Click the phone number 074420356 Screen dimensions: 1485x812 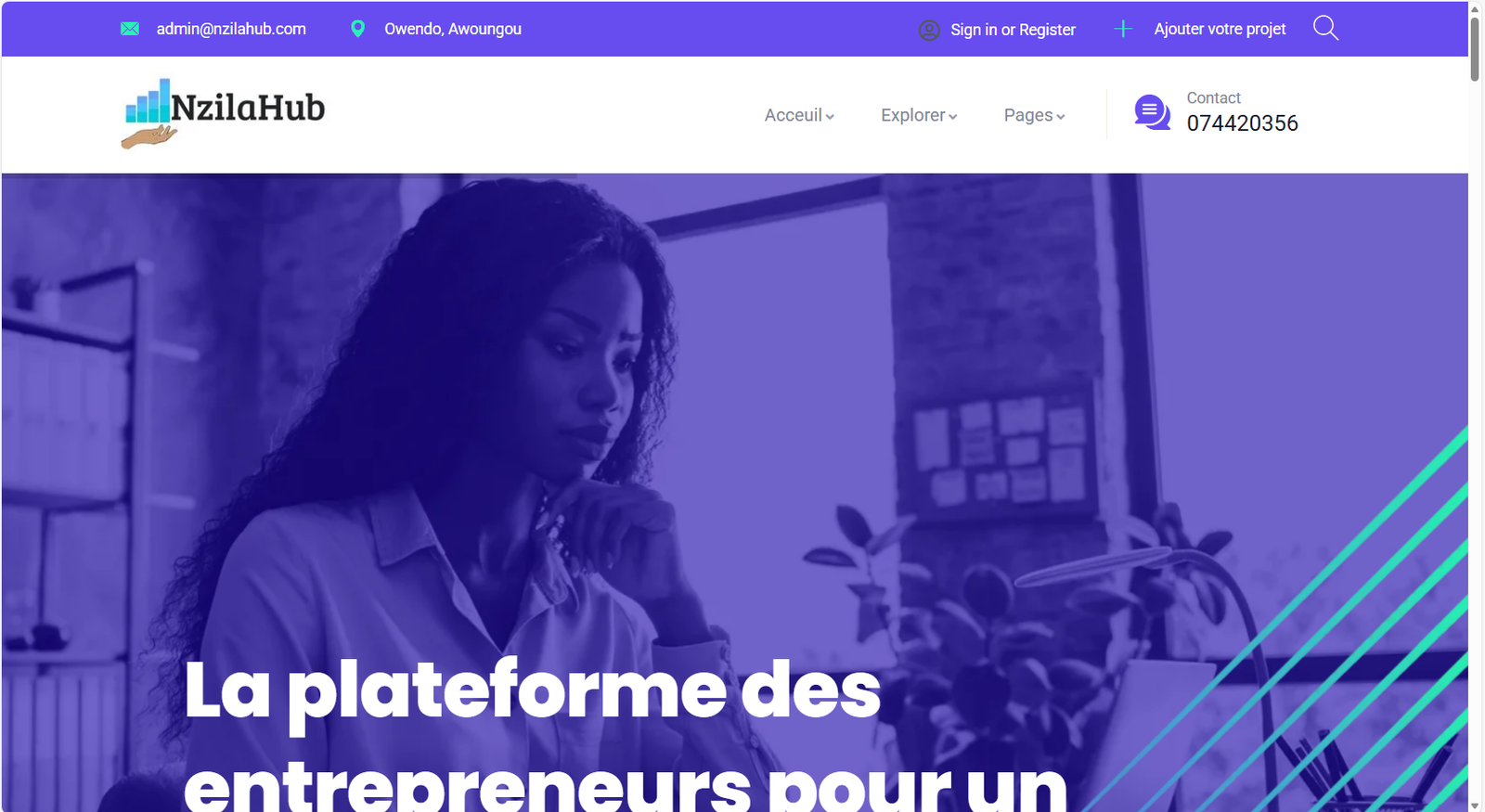click(1242, 123)
